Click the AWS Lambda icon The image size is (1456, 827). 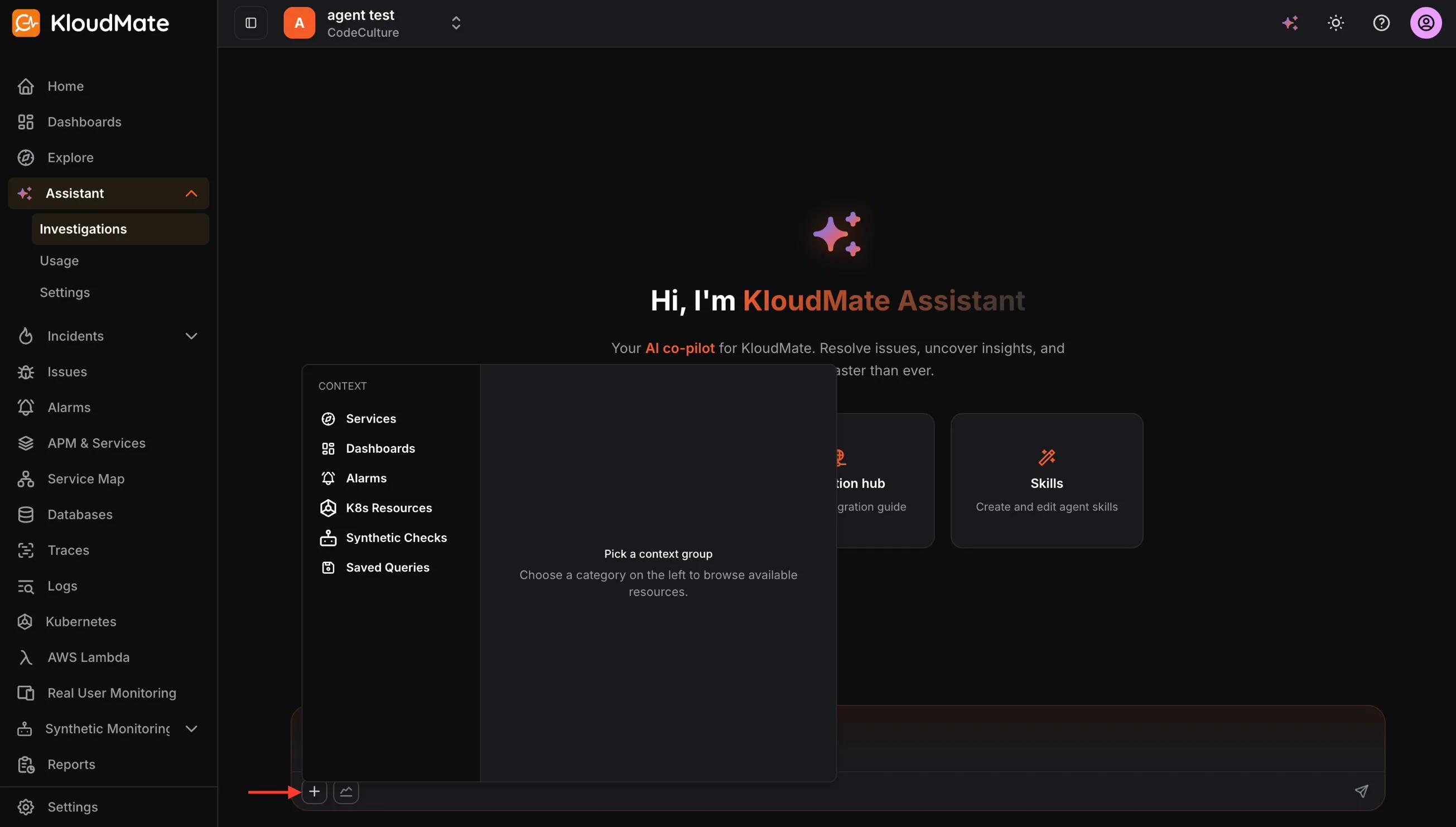tap(26, 657)
